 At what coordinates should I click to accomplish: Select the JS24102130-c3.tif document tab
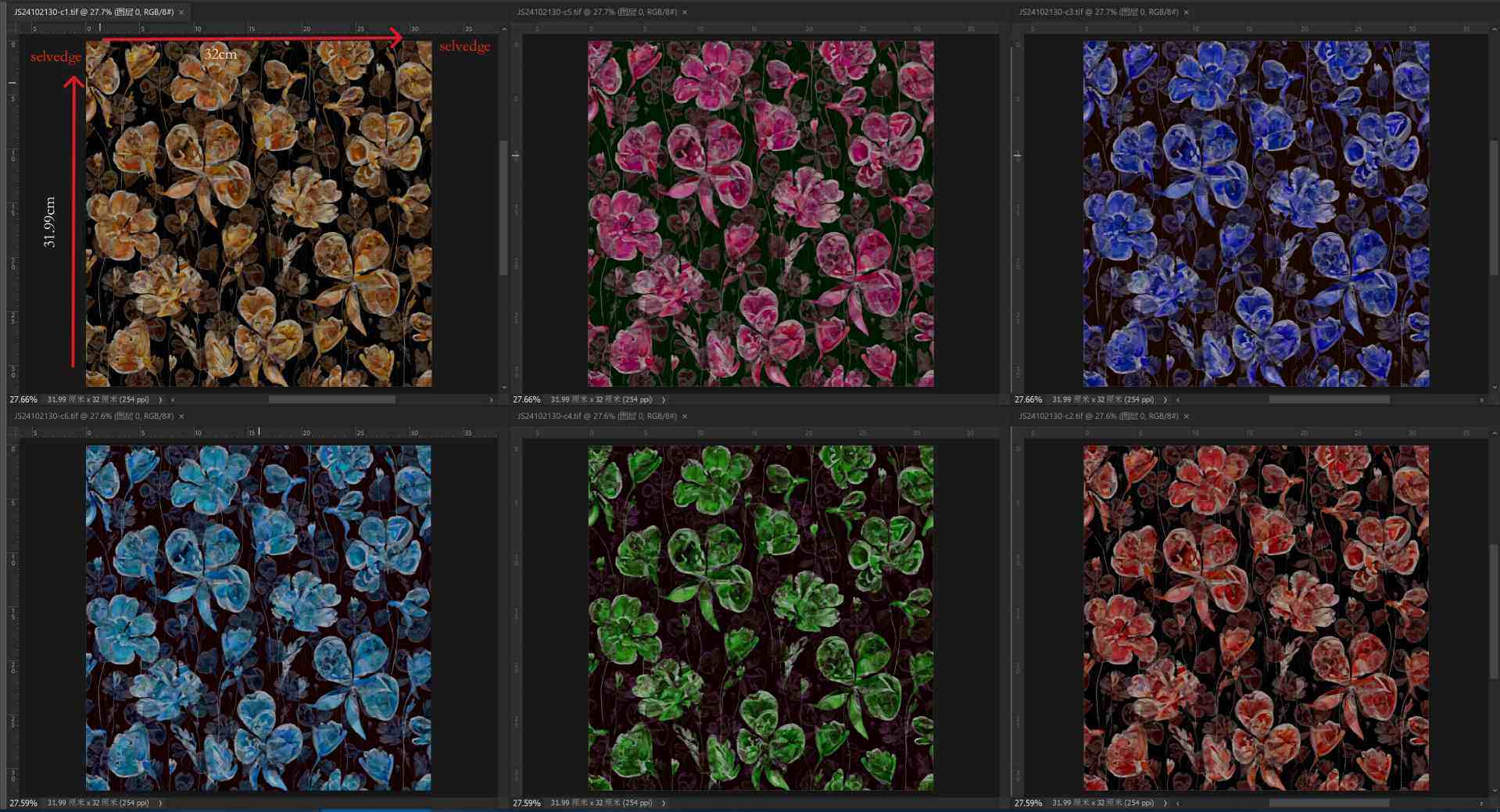(x=1097, y=13)
